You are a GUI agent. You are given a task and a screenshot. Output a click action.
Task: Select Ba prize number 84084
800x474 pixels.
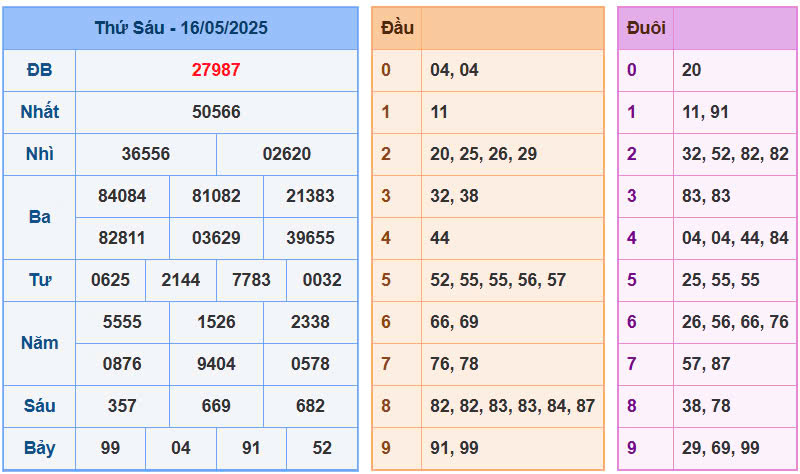(122, 196)
